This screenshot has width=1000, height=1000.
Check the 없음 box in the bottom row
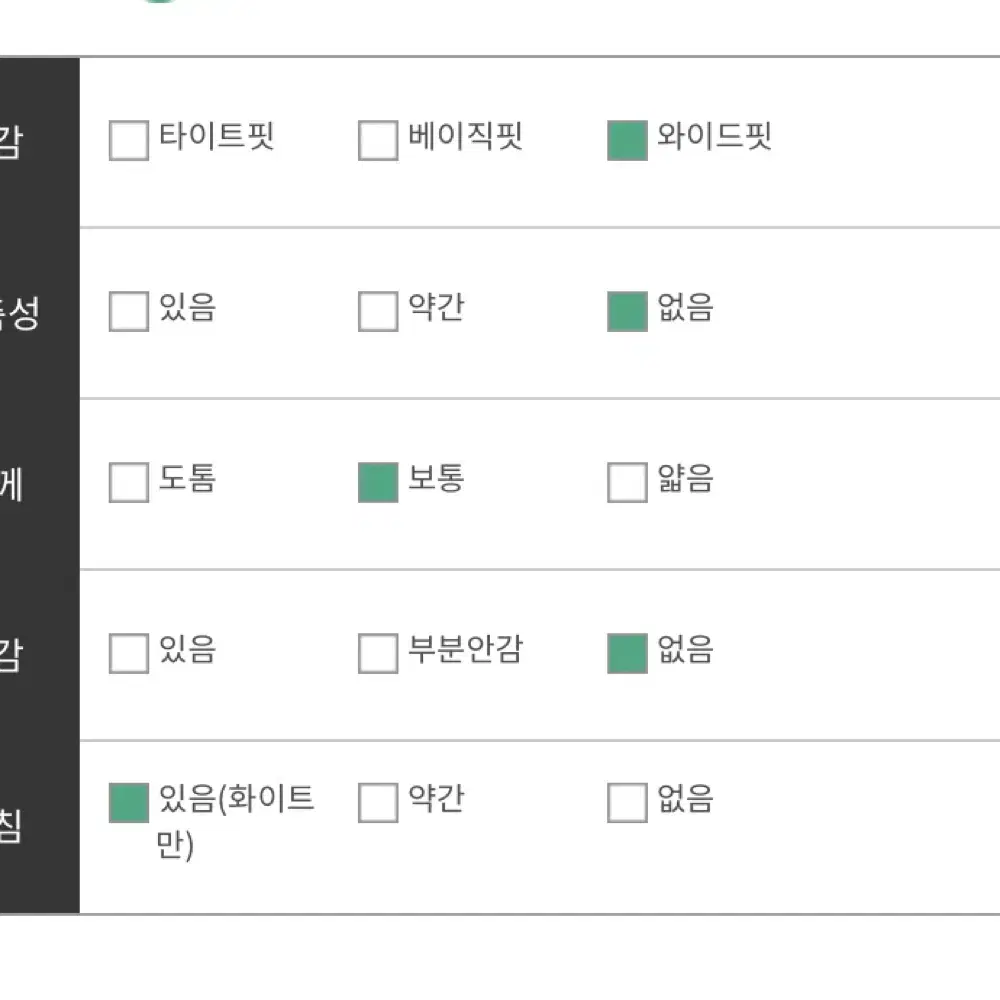[628, 803]
